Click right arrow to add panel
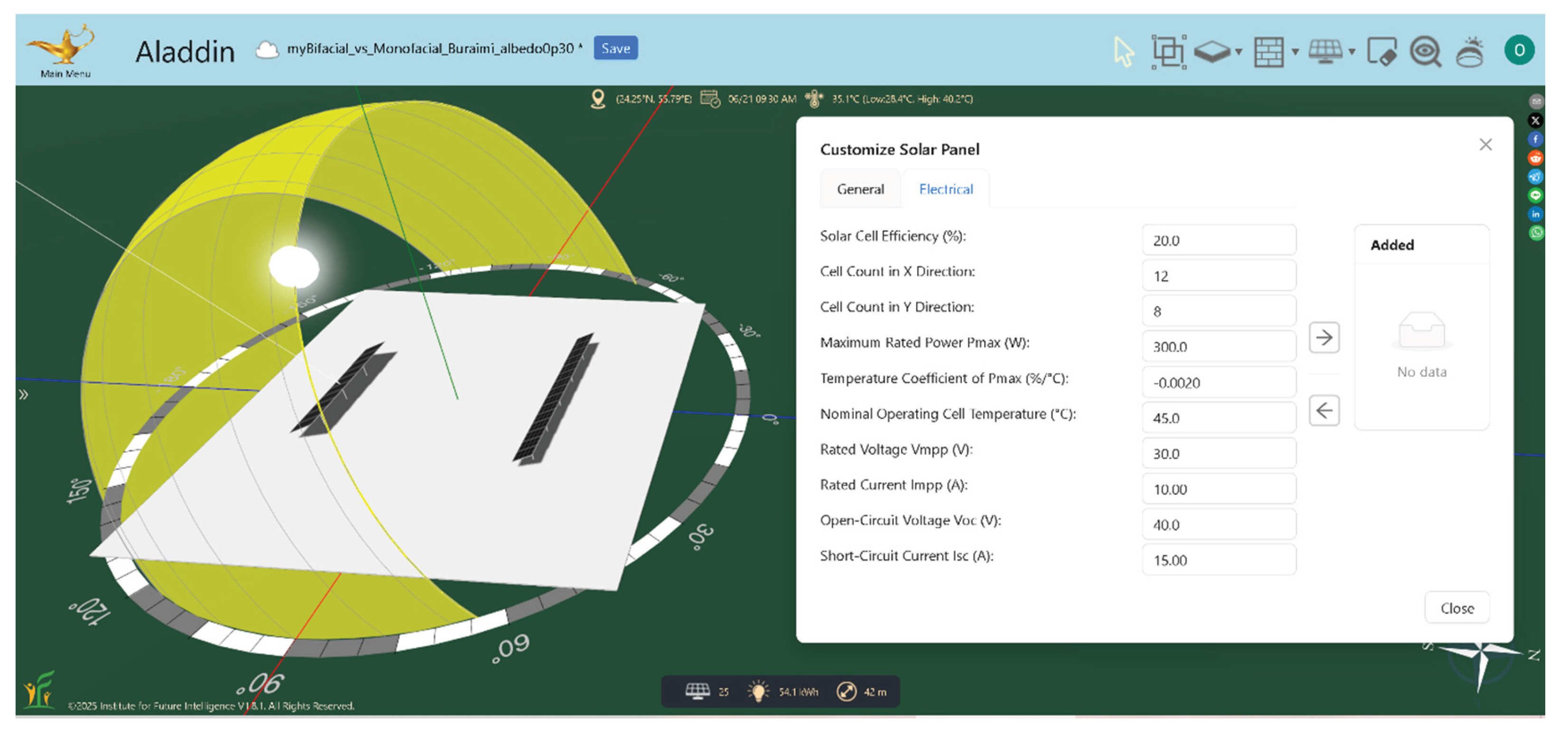 pos(1324,337)
